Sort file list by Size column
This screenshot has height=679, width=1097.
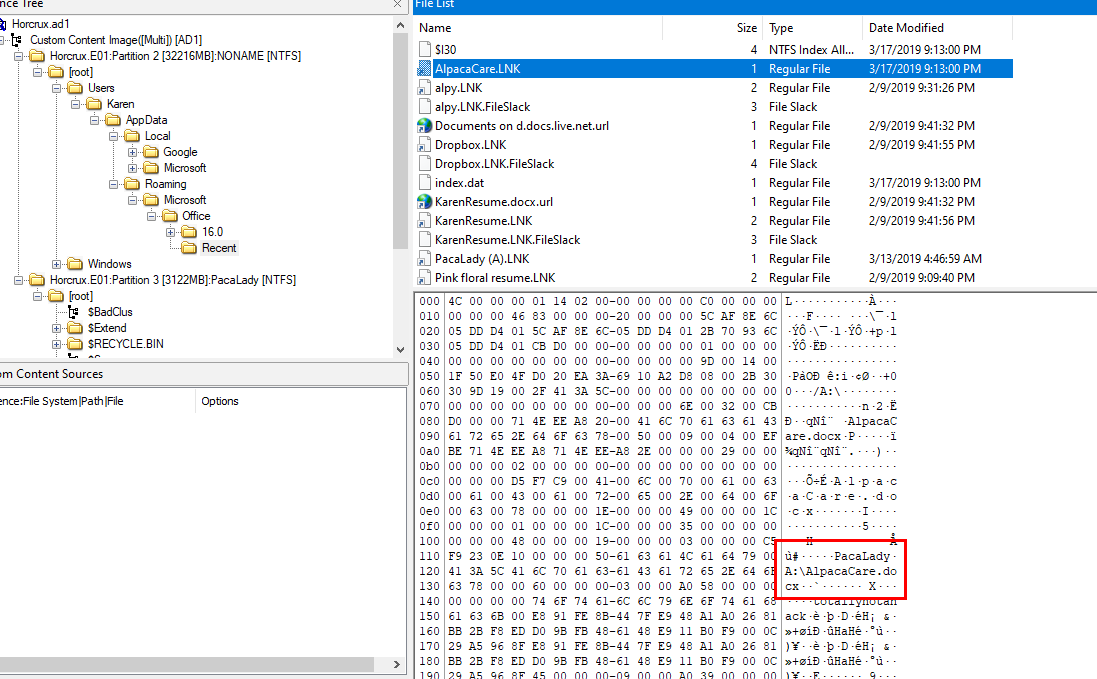[712, 28]
